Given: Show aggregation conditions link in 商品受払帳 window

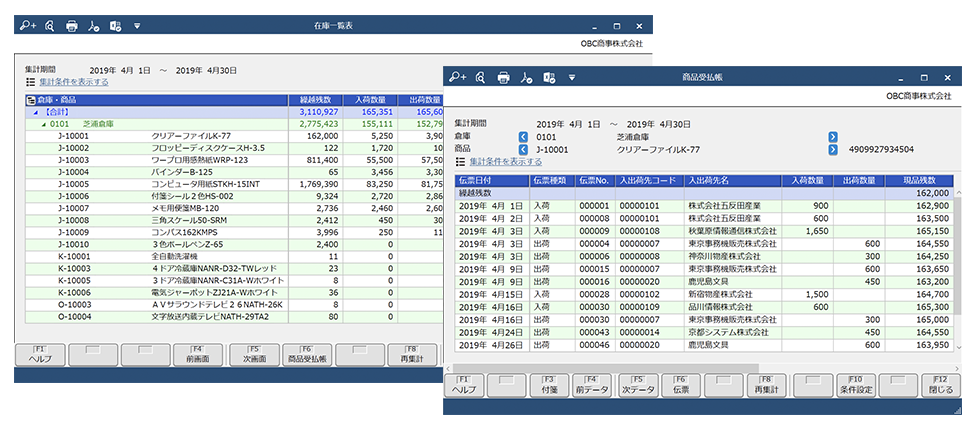Looking at the screenshot, I should [505, 162].
